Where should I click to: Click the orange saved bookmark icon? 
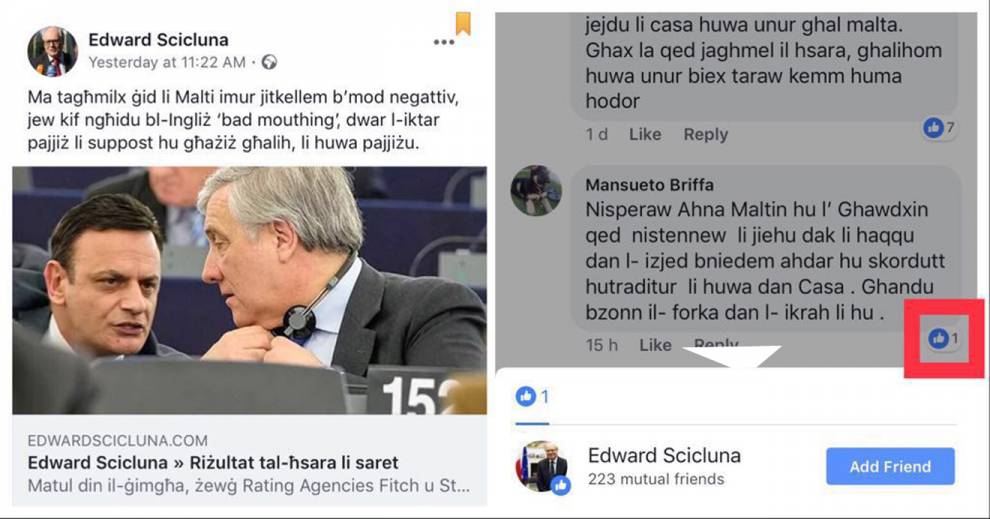pyautogui.click(x=463, y=23)
